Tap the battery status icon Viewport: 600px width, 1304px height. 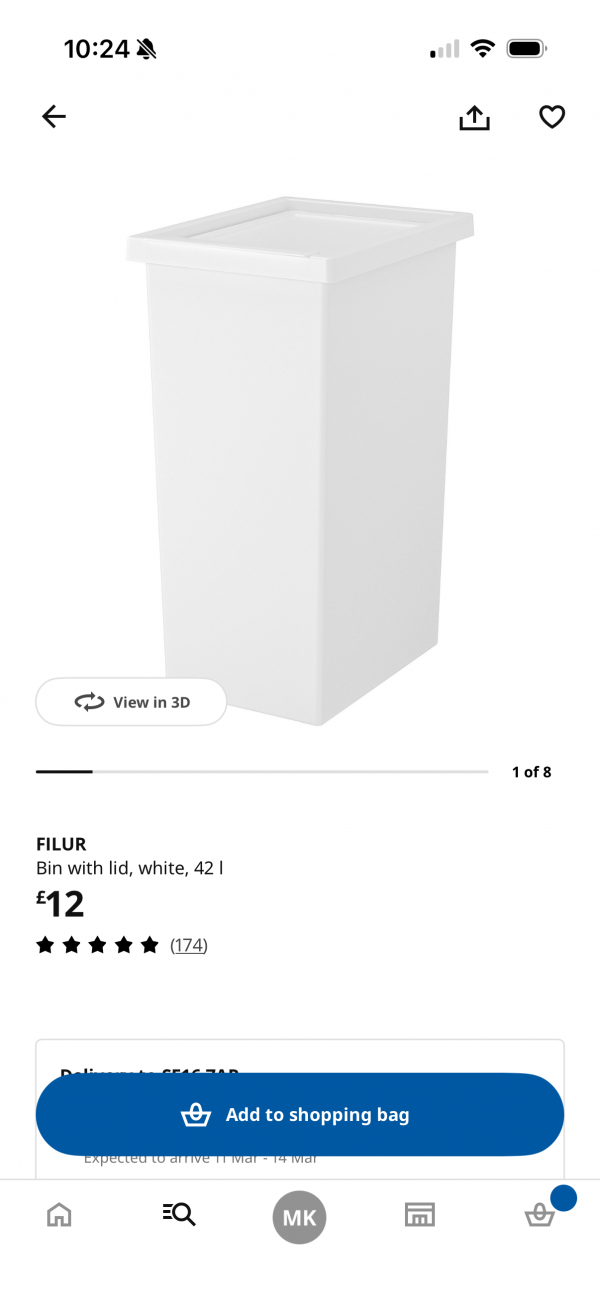tap(526, 48)
